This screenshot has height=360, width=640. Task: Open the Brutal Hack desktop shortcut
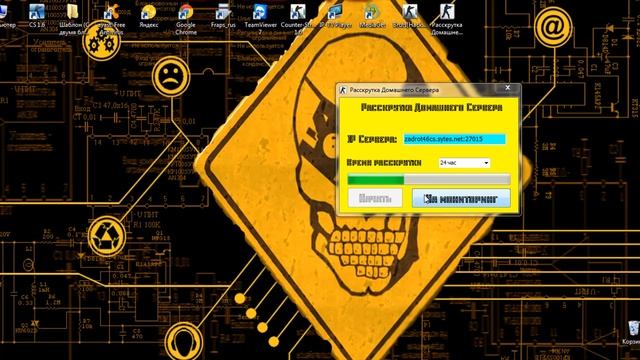point(409,16)
